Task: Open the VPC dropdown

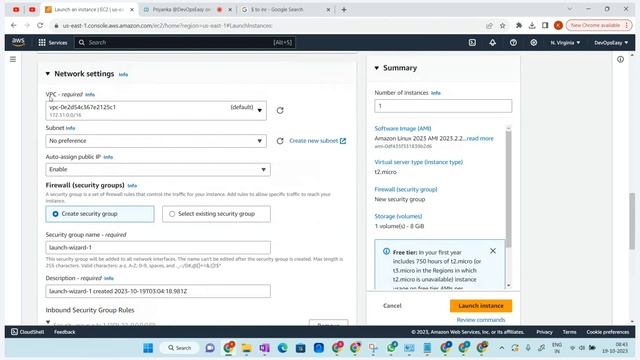Action: point(156,111)
